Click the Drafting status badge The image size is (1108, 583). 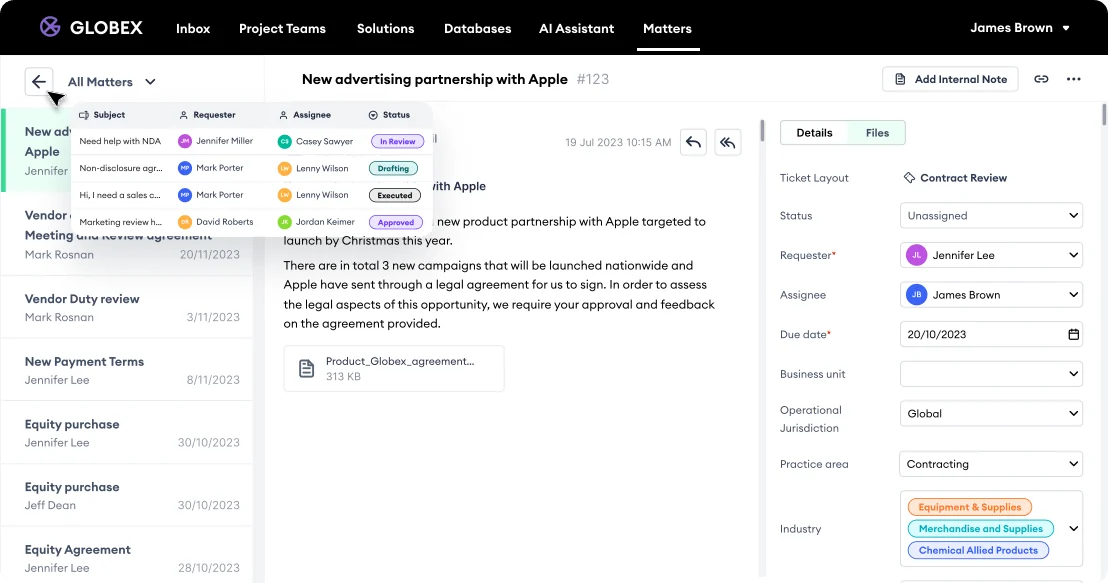click(x=393, y=168)
